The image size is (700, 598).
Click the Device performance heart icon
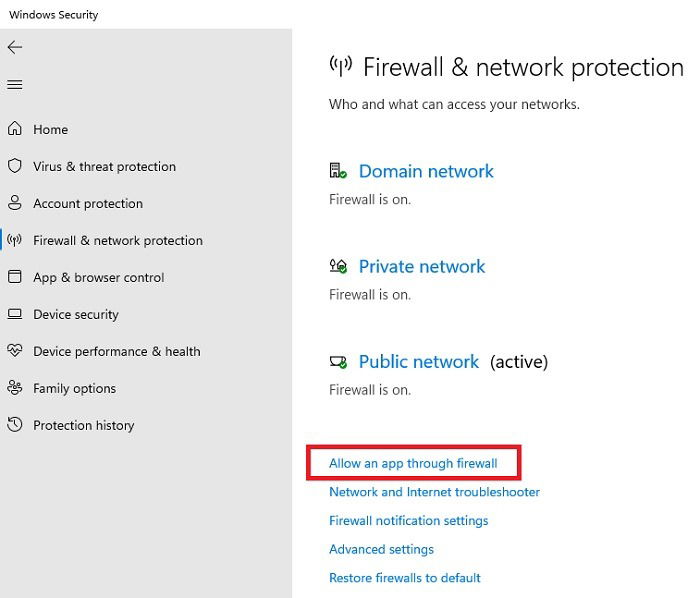(x=15, y=351)
